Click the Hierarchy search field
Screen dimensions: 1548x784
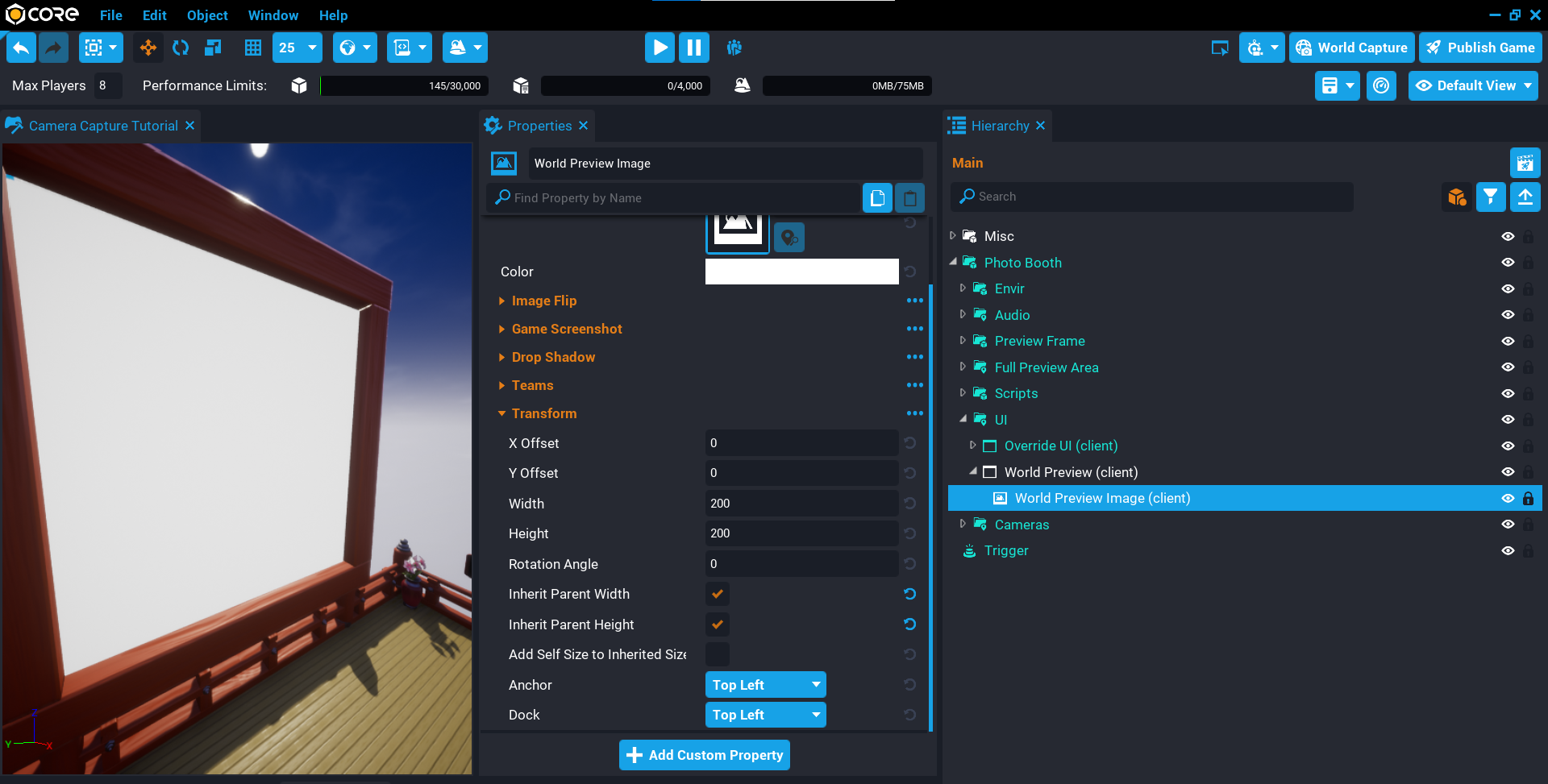(x=1151, y=197)
